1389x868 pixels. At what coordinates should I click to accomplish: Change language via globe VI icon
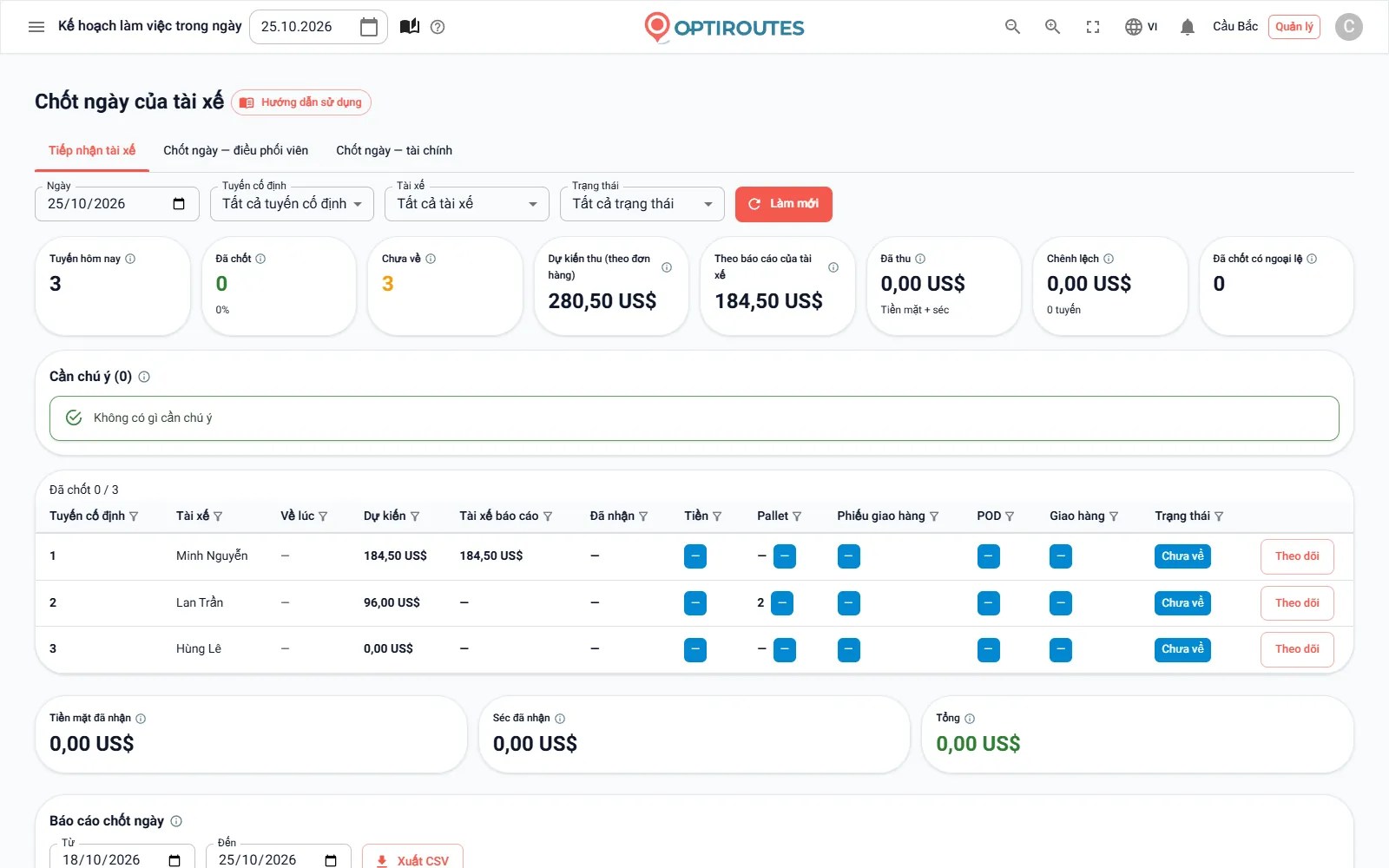coord(1141,27)
